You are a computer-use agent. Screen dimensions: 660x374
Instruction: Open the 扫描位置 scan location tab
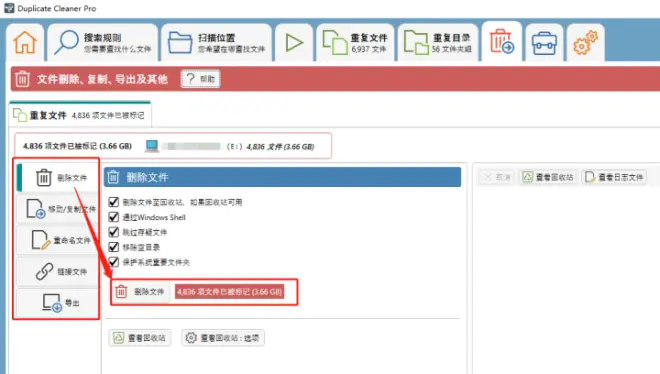216,42
